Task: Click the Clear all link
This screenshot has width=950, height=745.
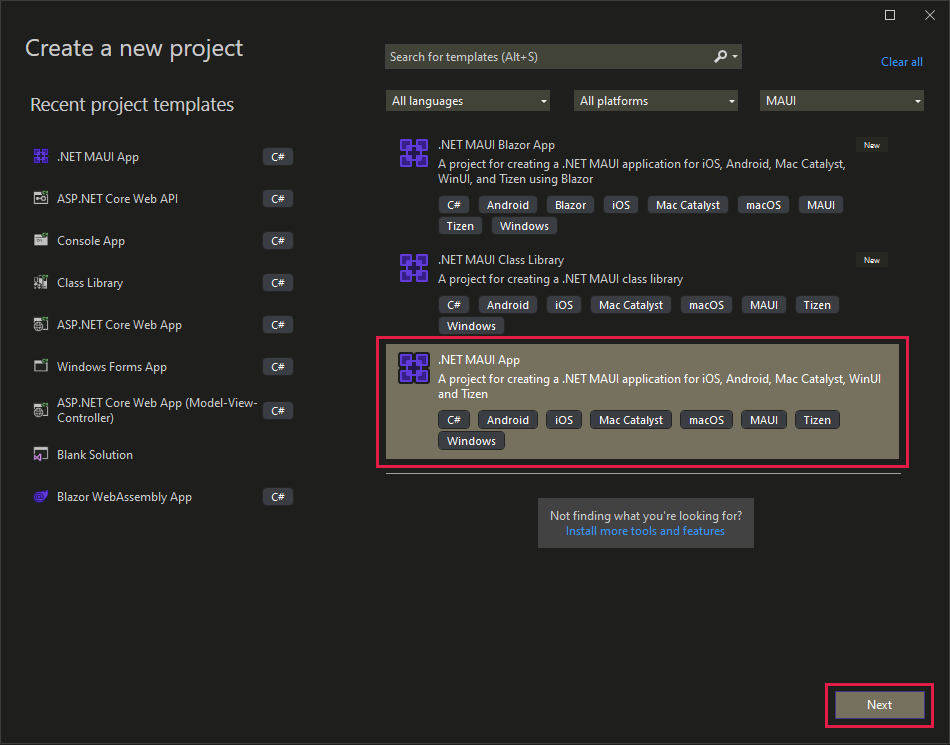Action: 902,62
